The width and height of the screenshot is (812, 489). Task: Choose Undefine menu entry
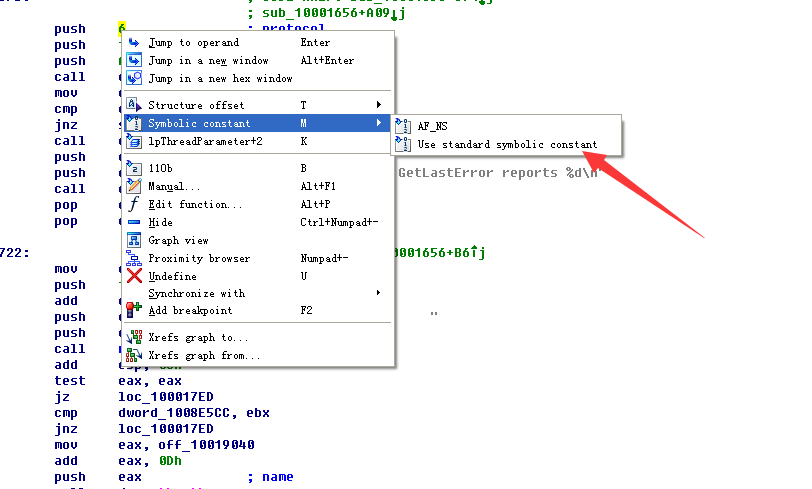258,276
